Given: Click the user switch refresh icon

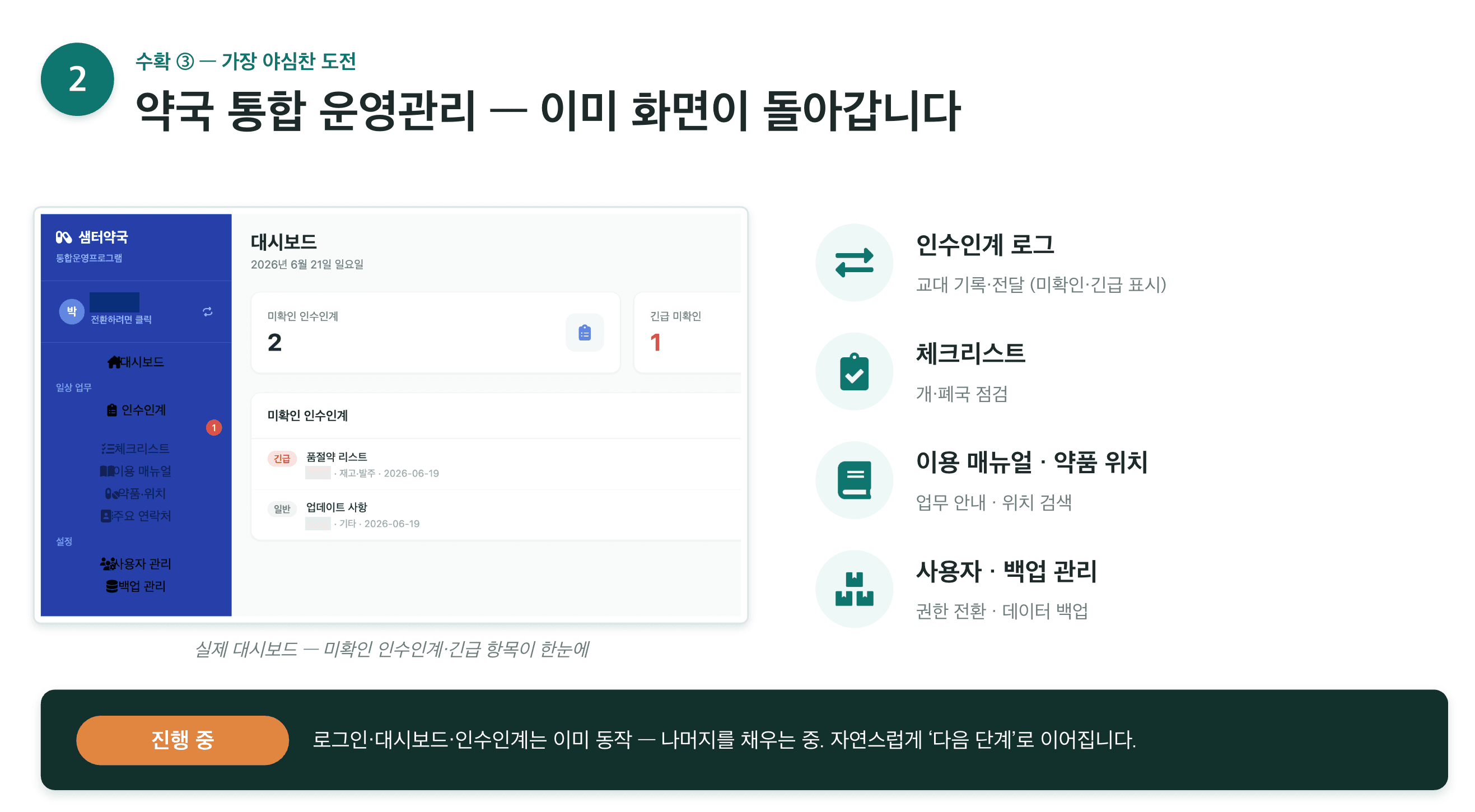Looking at the screenshot, I should pyautogui.click(x=208, y=311).
